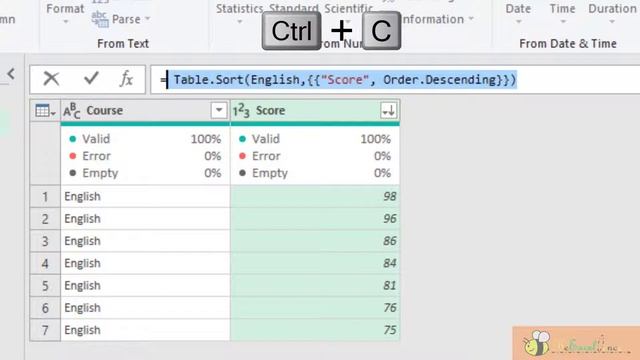640x360 pixels.
Task: Click the Score cell showing 86
Action: pyautogui.click(x=315, y=241)
